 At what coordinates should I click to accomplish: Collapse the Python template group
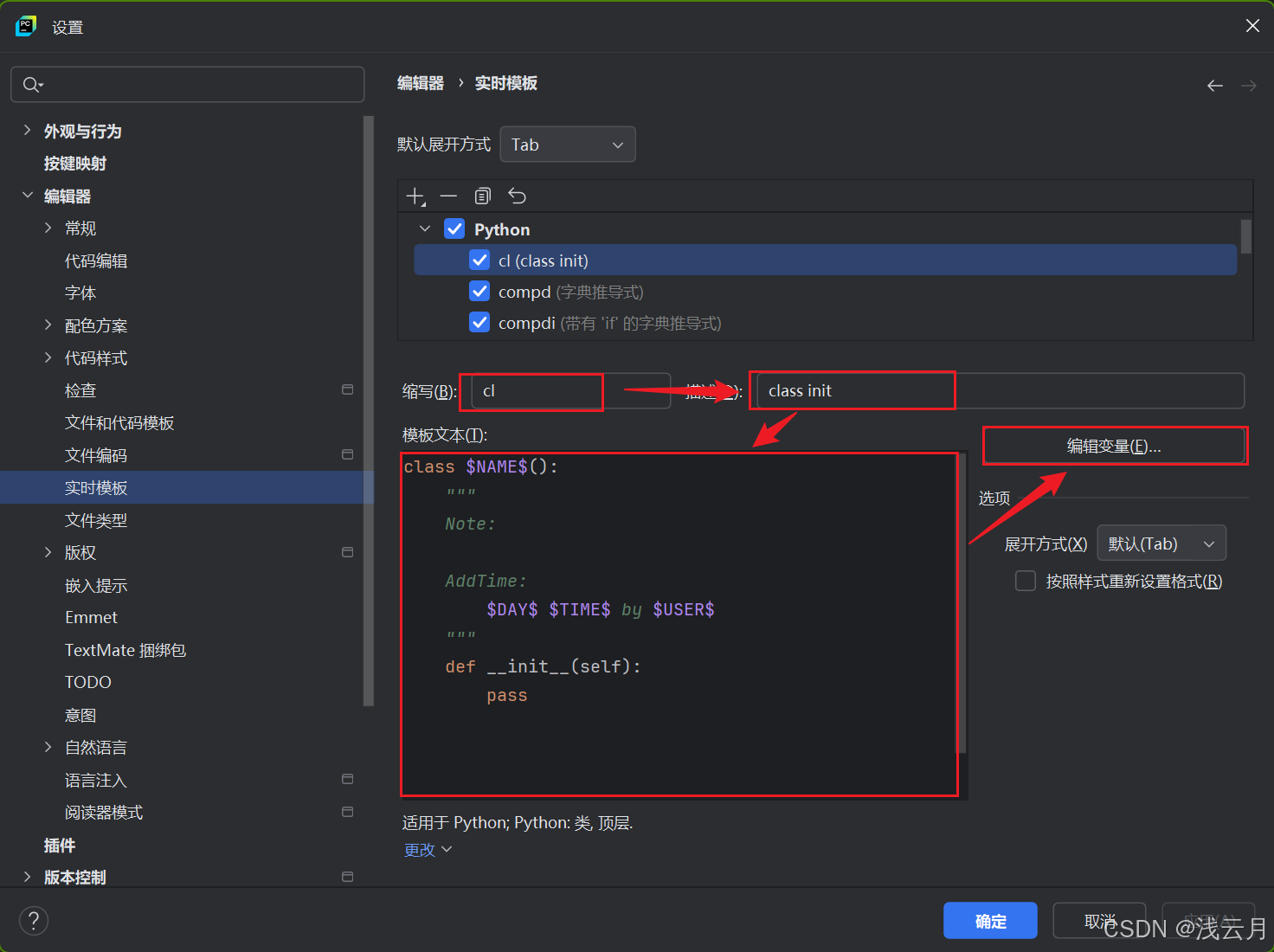[x=425, y=228]
